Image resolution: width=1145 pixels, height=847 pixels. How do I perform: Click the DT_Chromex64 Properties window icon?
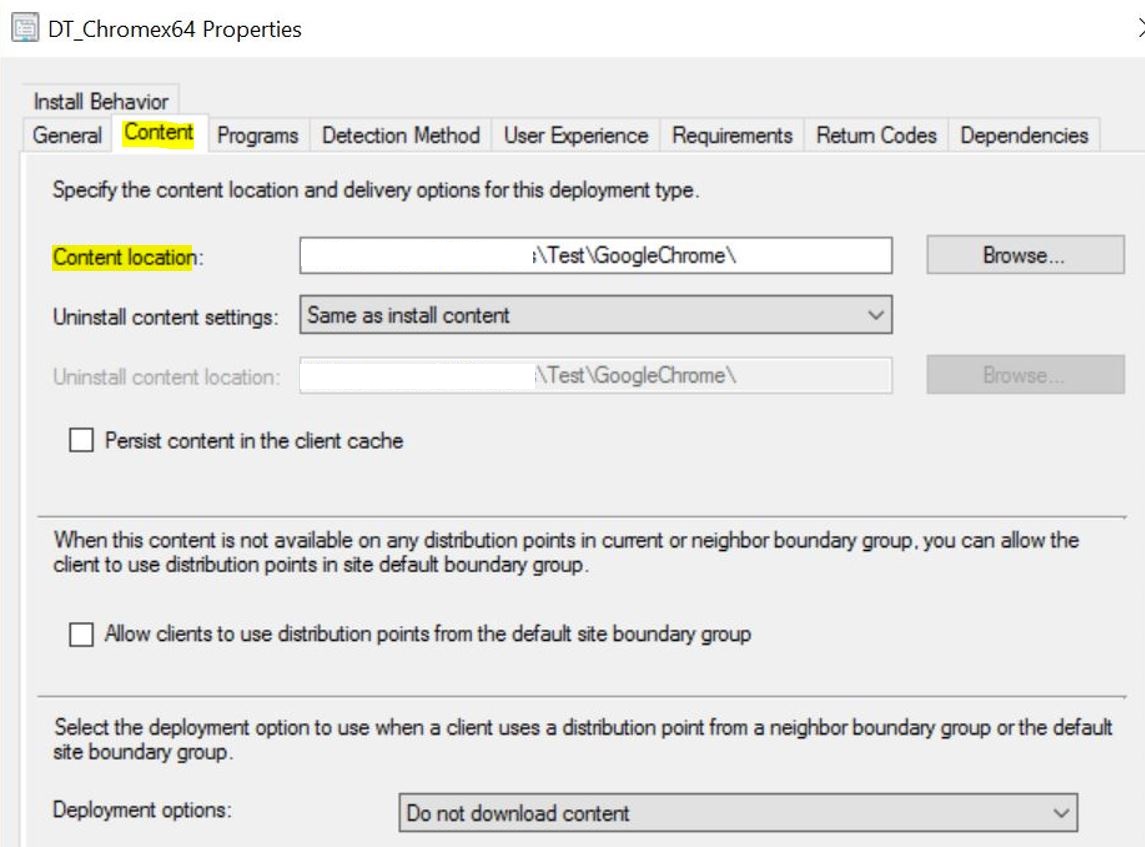[x=21, y=29]
